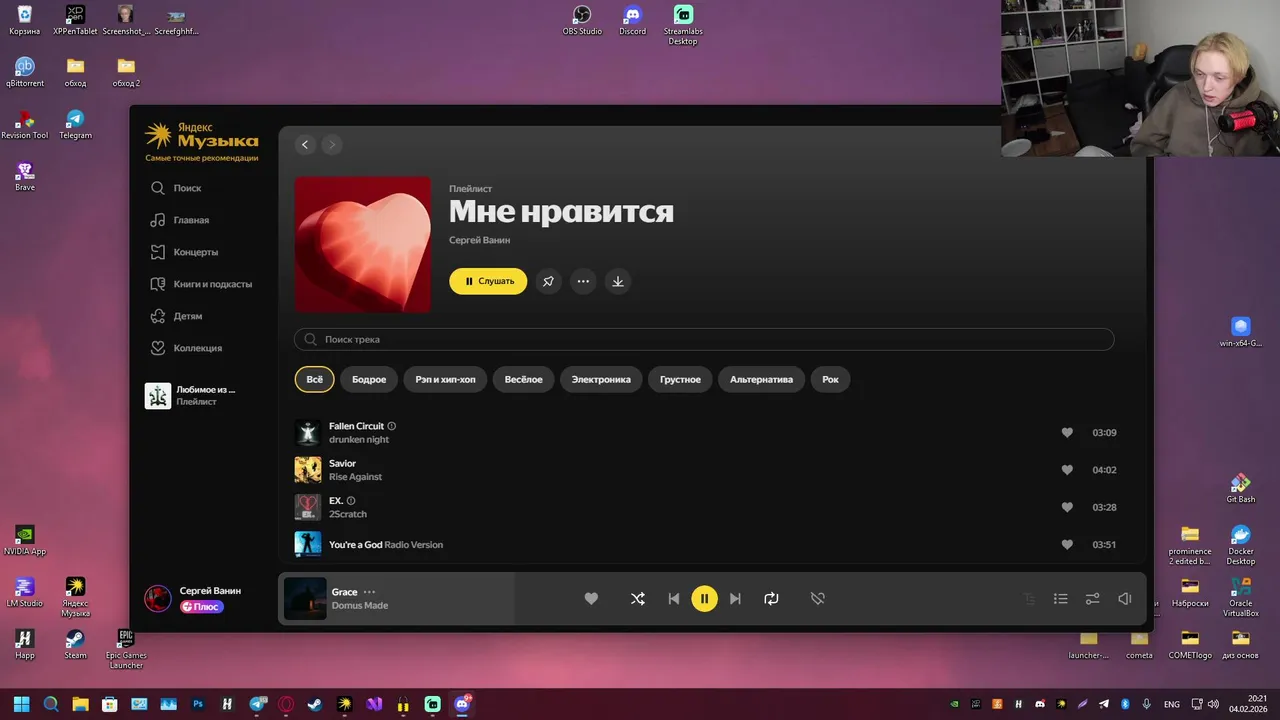Click the Поиск трека search field
Image resolution: width=1280 pixels, height=720 pixels.
(704, 339)
